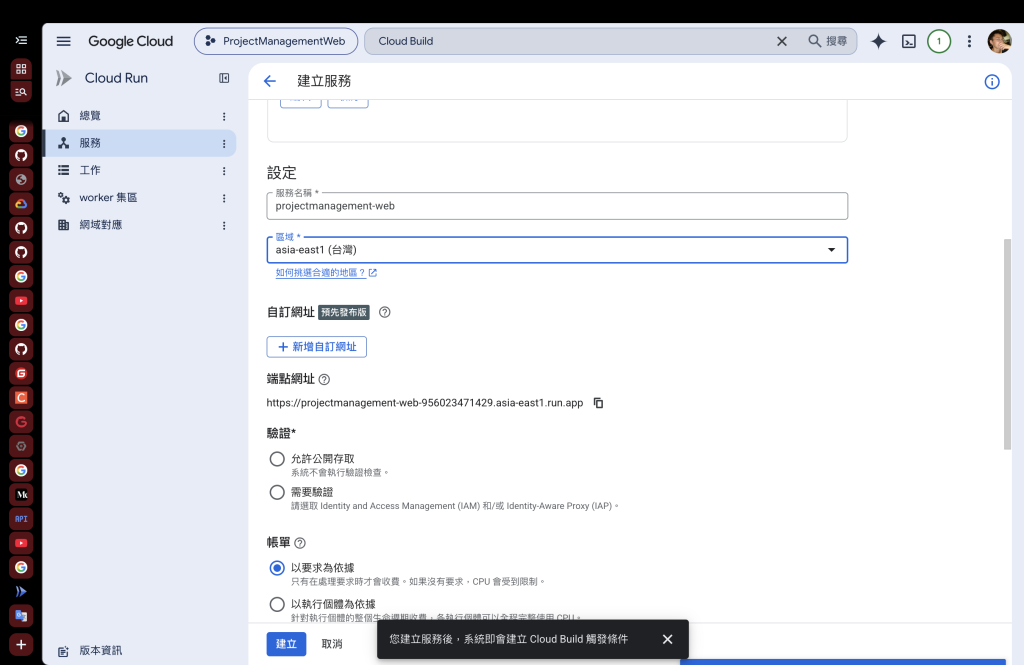
Task: Open the Gemini sparkle assistant icon
Action: (878, 41)
